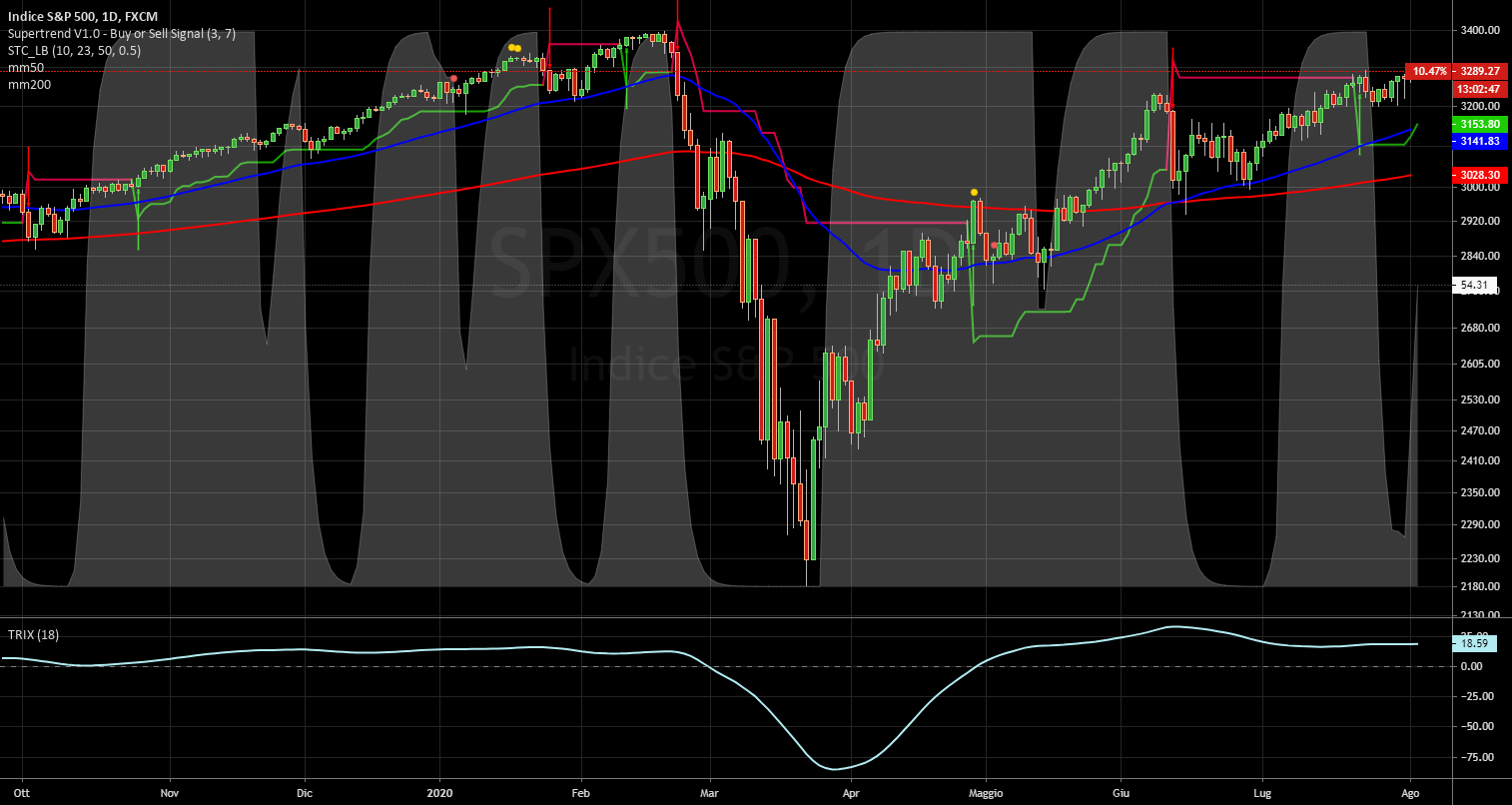Click the TRIX -25.00 axis label
Viewport: 1512px width, 805px height.
(1476, 696)
